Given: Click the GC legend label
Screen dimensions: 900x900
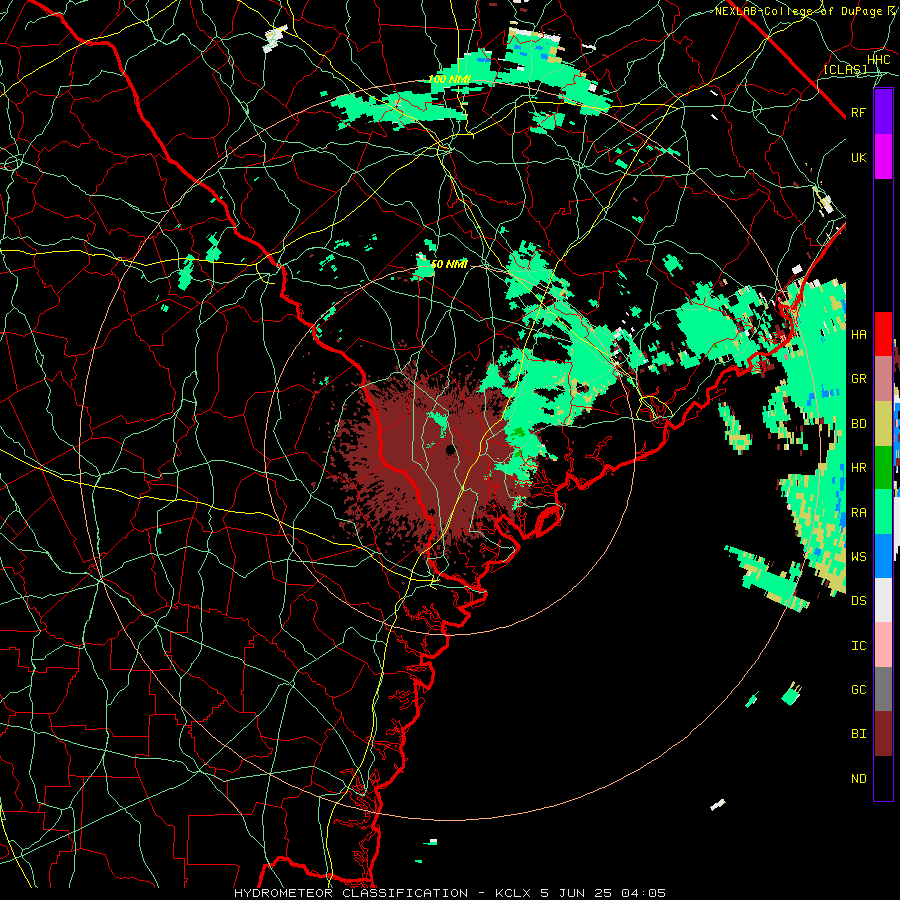Looking at the screenshot, I should click(859, 689).
